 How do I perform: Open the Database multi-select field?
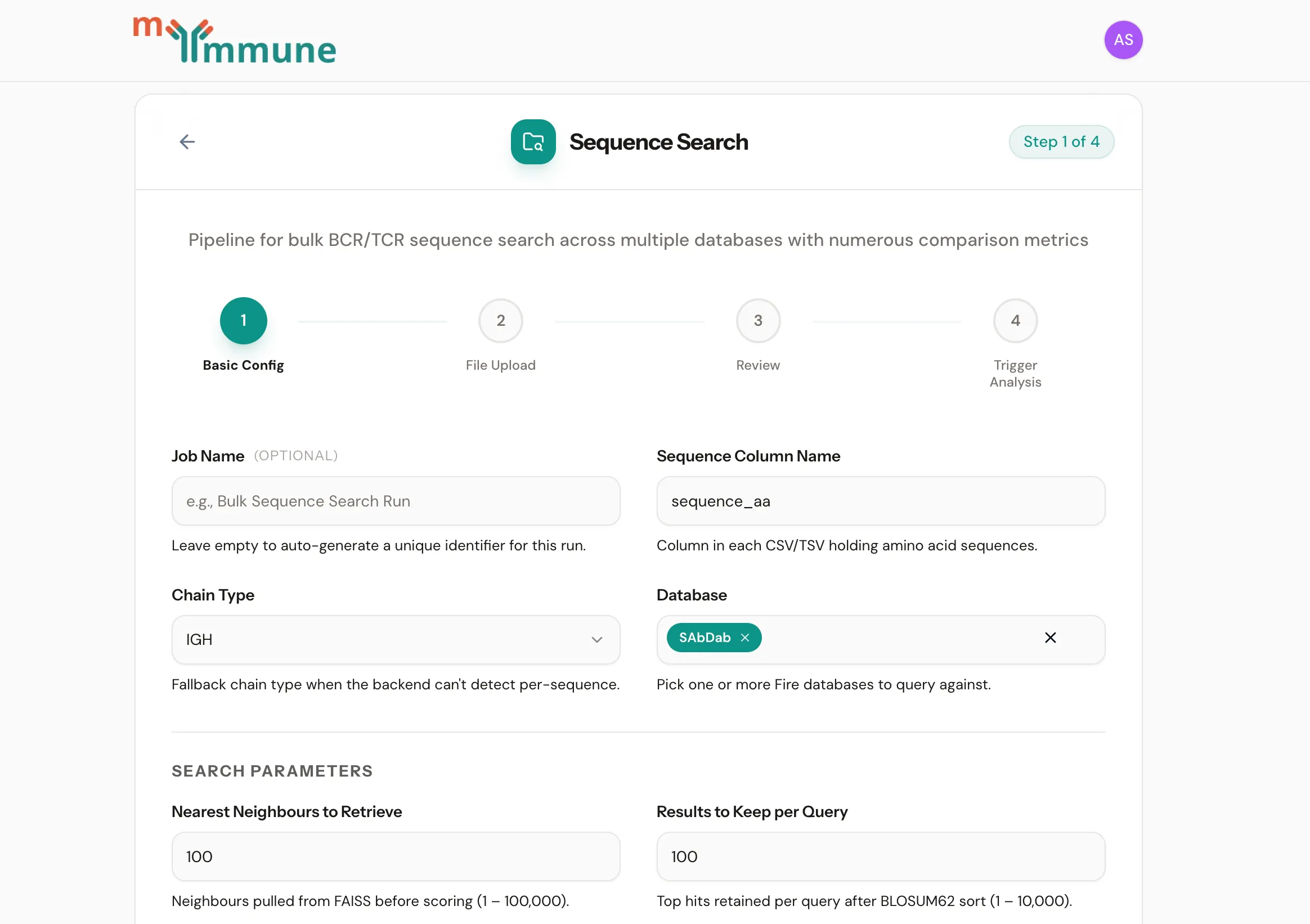(881, 640)
